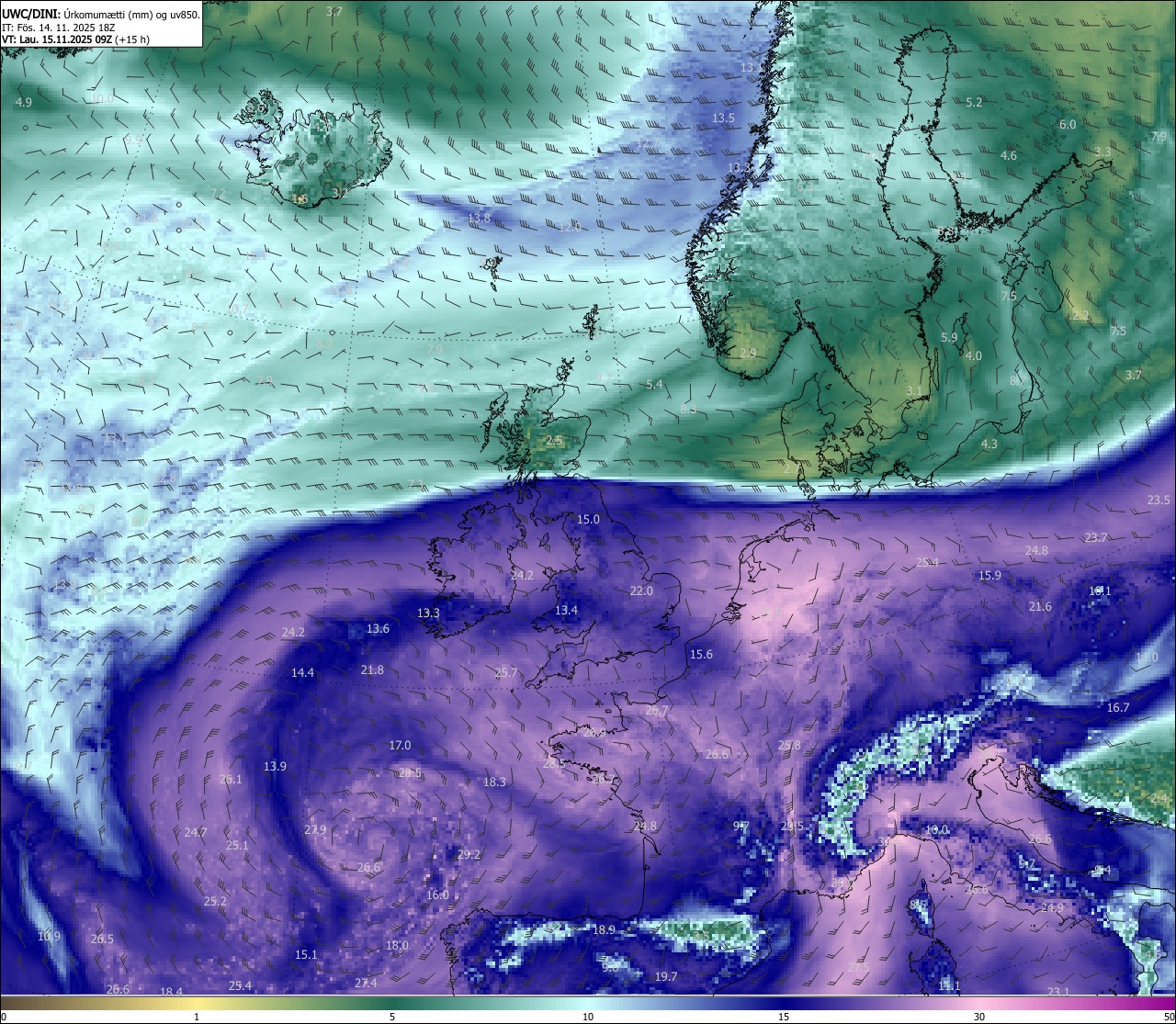The height and width of the screenshot is (1024, 1176).
Task: Click the 13.6 value west of Ireland
Action: point(378,628)
